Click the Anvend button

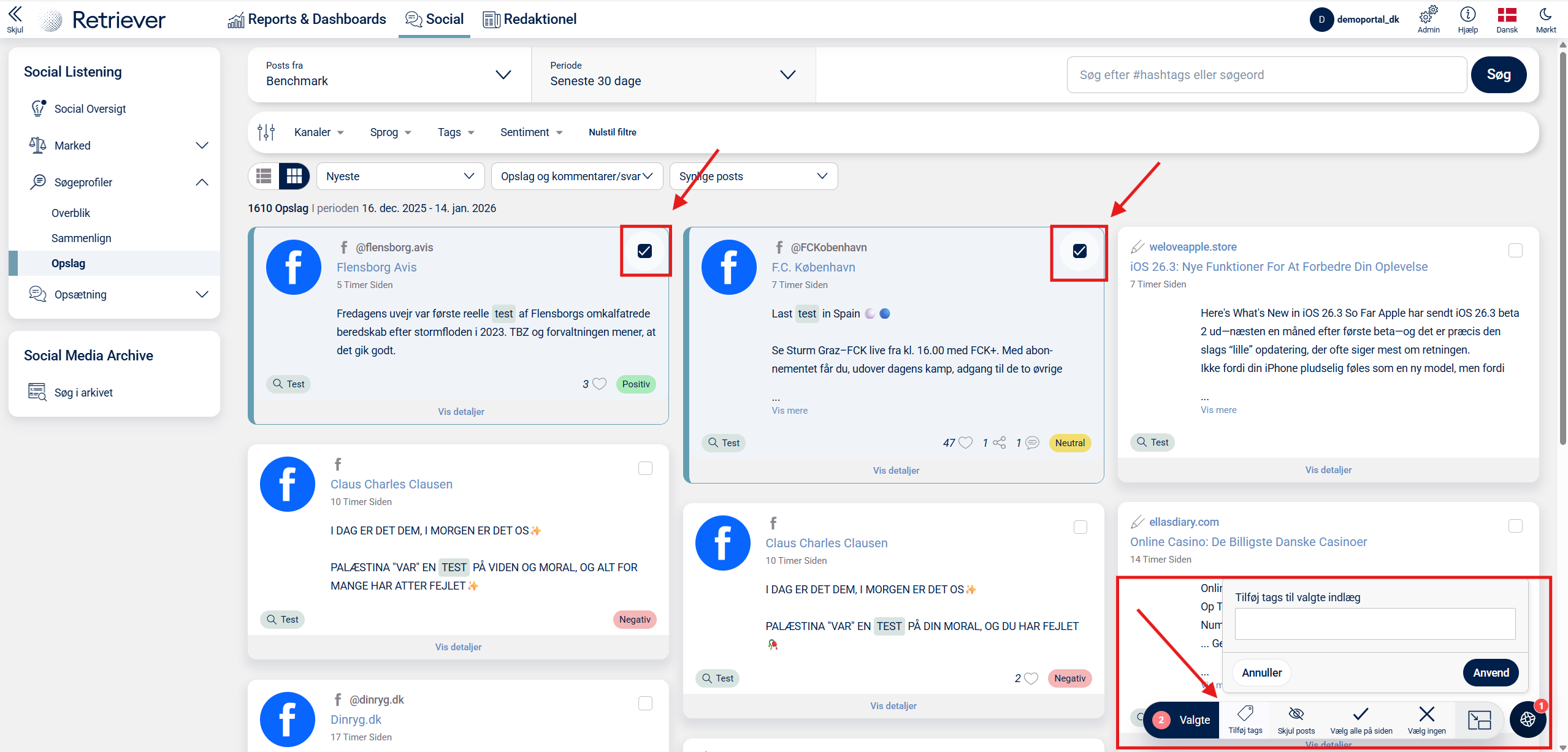1491,673
